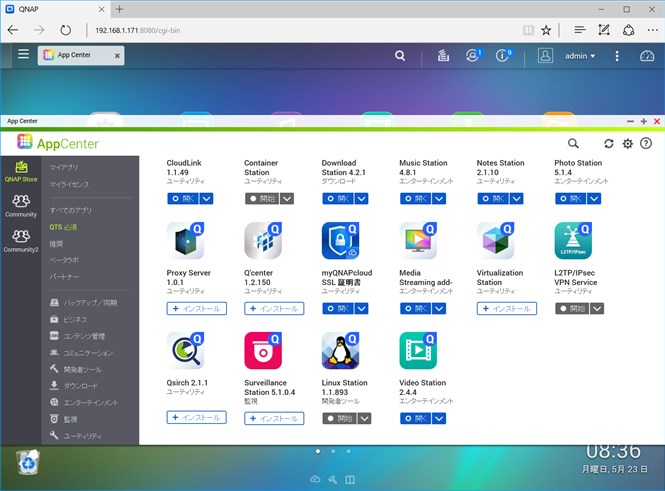
Task: Go to second desktop page dot
Action: tap(333, 452)
